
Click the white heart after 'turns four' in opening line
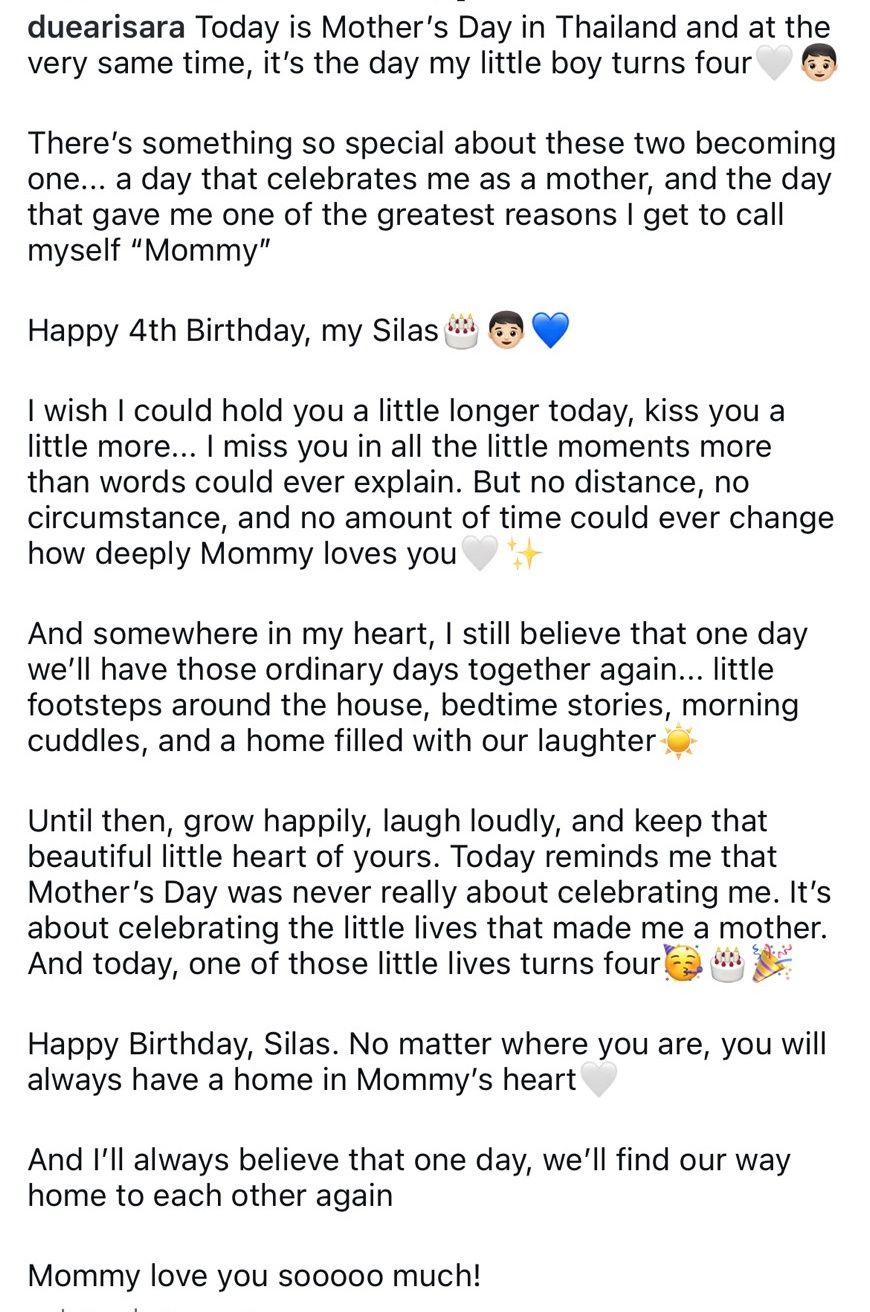pos(774,64)
